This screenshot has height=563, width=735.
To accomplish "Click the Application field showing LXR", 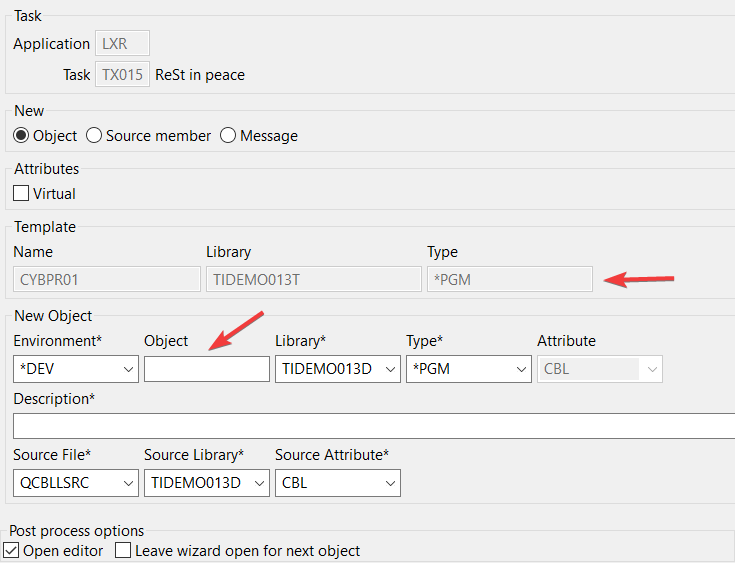I will pyautogui.click(x=122, y=43).
